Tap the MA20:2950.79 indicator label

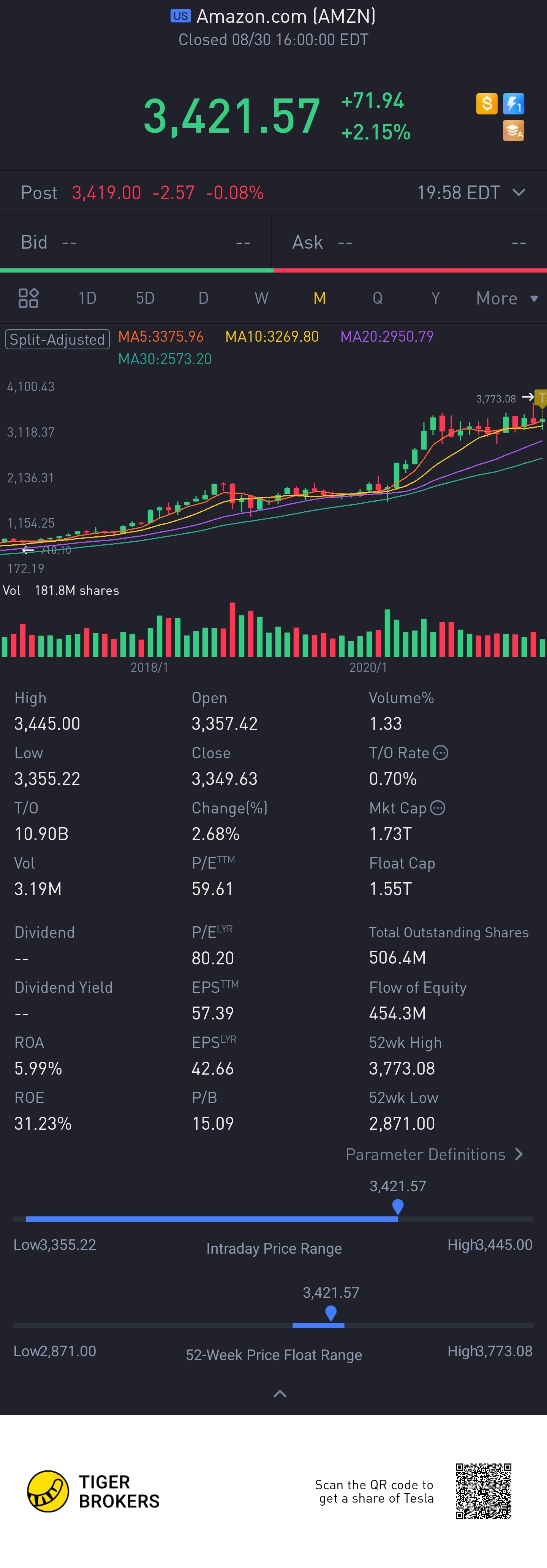point(387,337)
